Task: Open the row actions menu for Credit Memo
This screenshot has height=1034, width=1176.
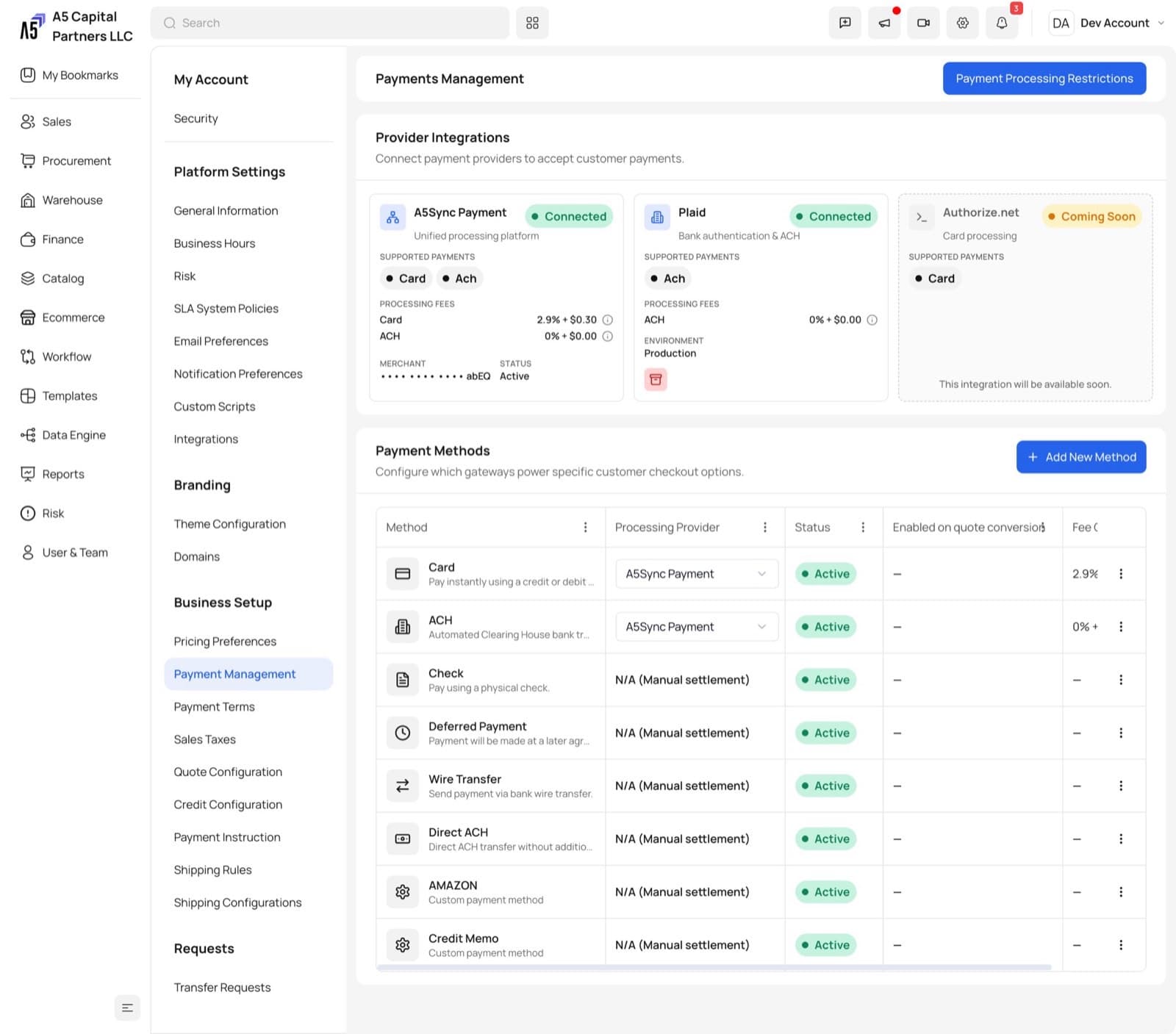Action: point(1121,945)
